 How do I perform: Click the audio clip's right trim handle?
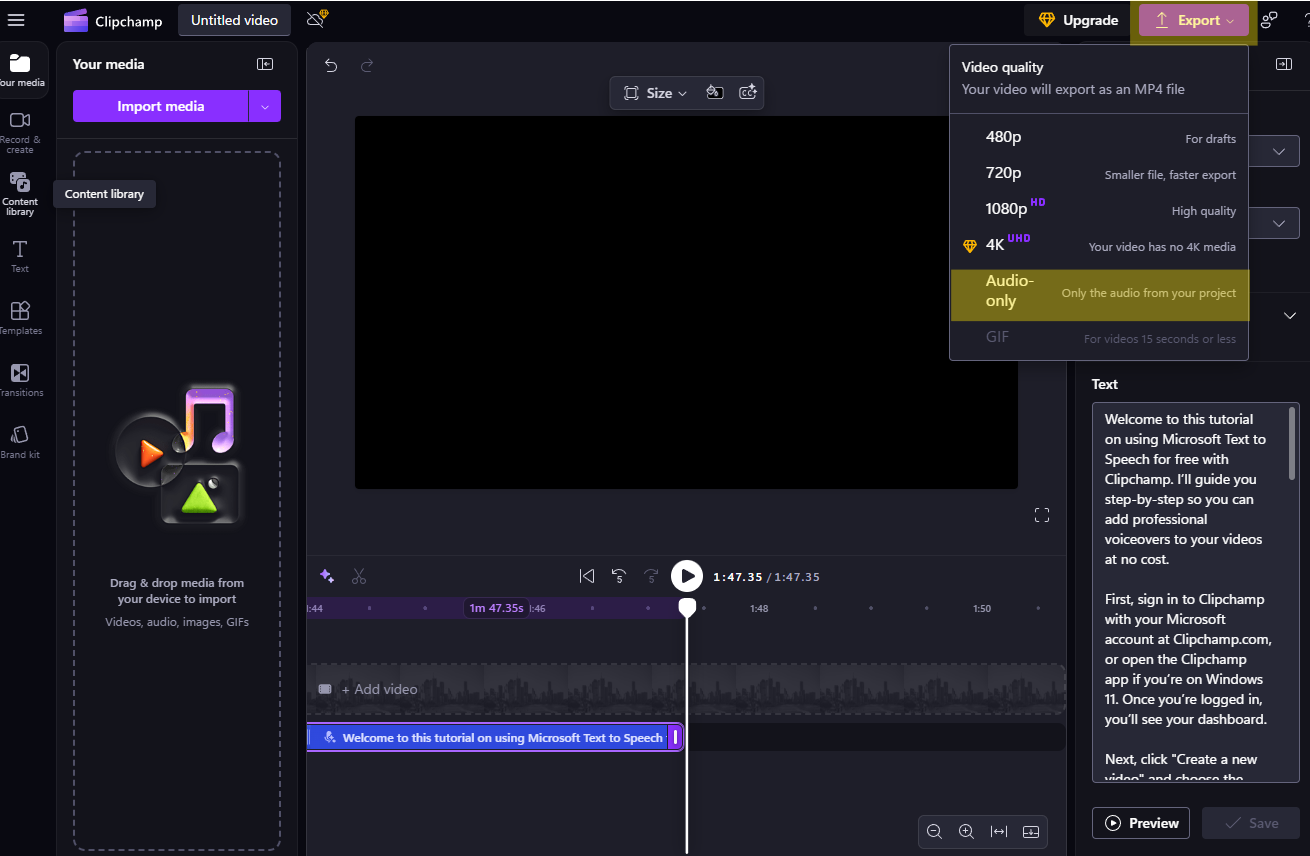tap(676, 738)
